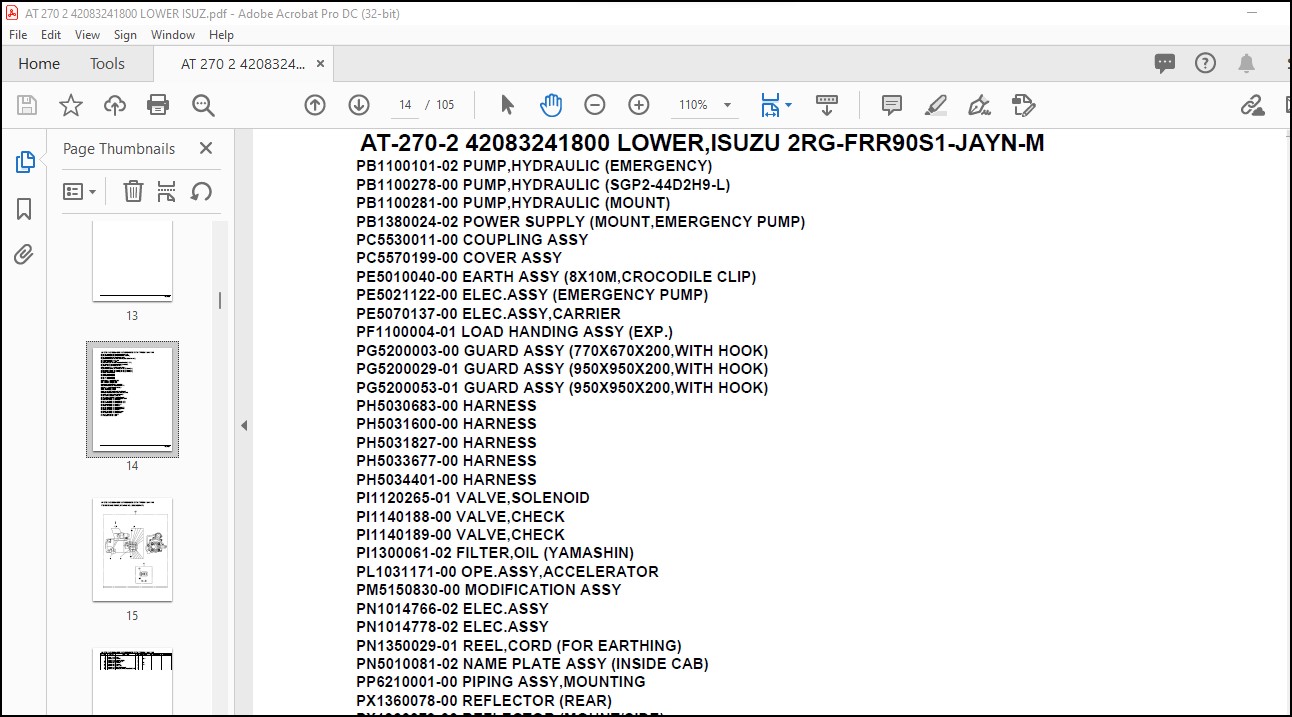This screenshot has width=1292, height=717.
Task: Open the Window menu
Action: (173, 34)
